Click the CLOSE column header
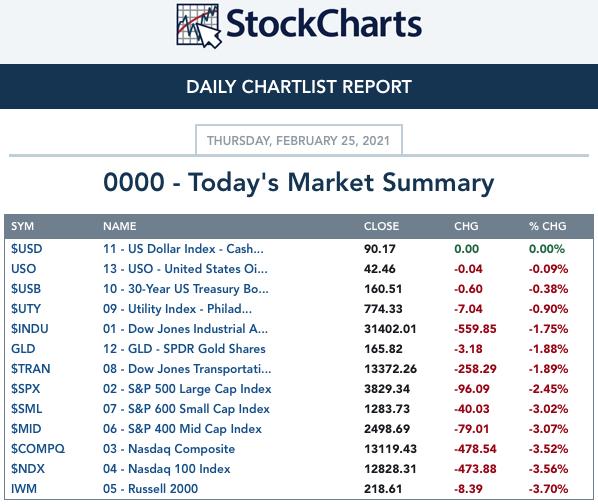The height and width of the screenshot is (504, 598). [381, 226]
